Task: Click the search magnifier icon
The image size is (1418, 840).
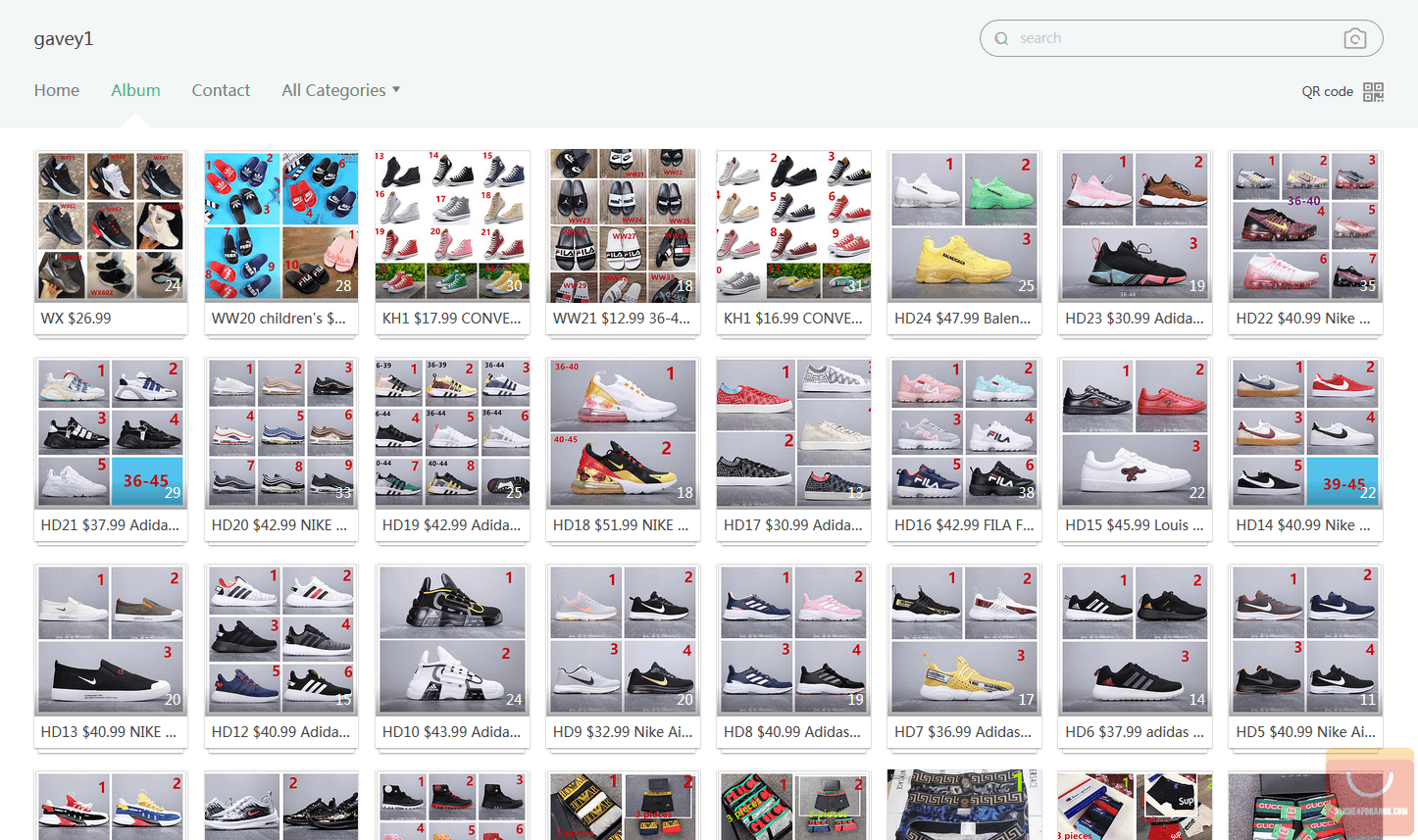Action: click(x=1001, y=38)
